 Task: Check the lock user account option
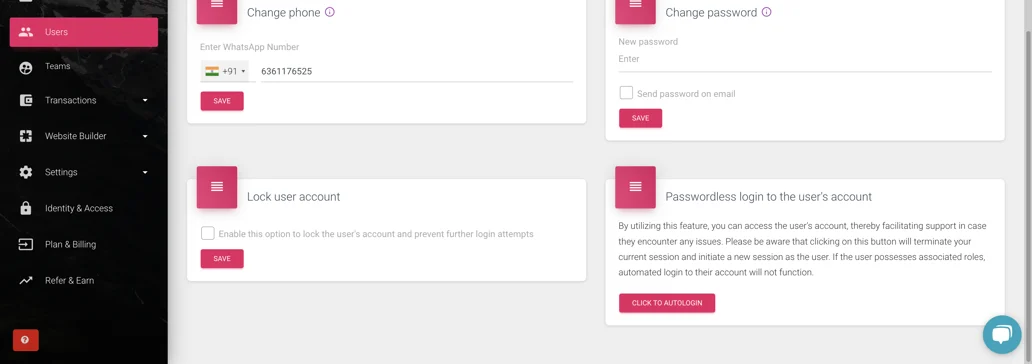207,233
